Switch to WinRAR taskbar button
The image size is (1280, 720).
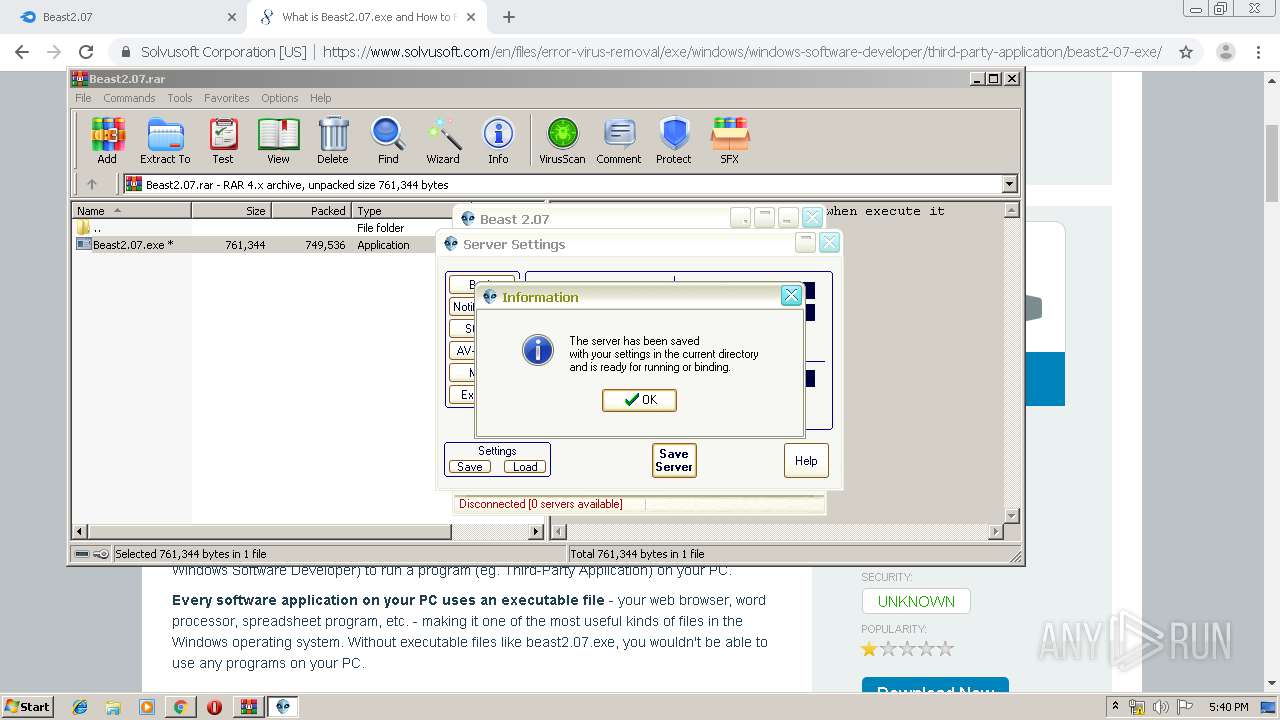249,707
